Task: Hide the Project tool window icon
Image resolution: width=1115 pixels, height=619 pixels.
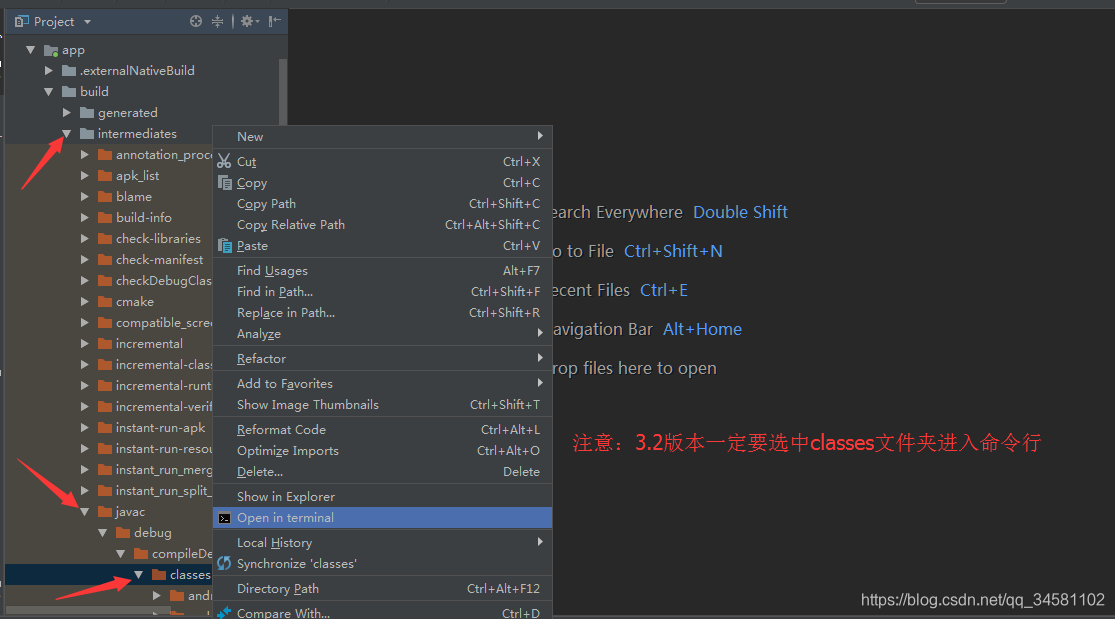Action: 274,21
